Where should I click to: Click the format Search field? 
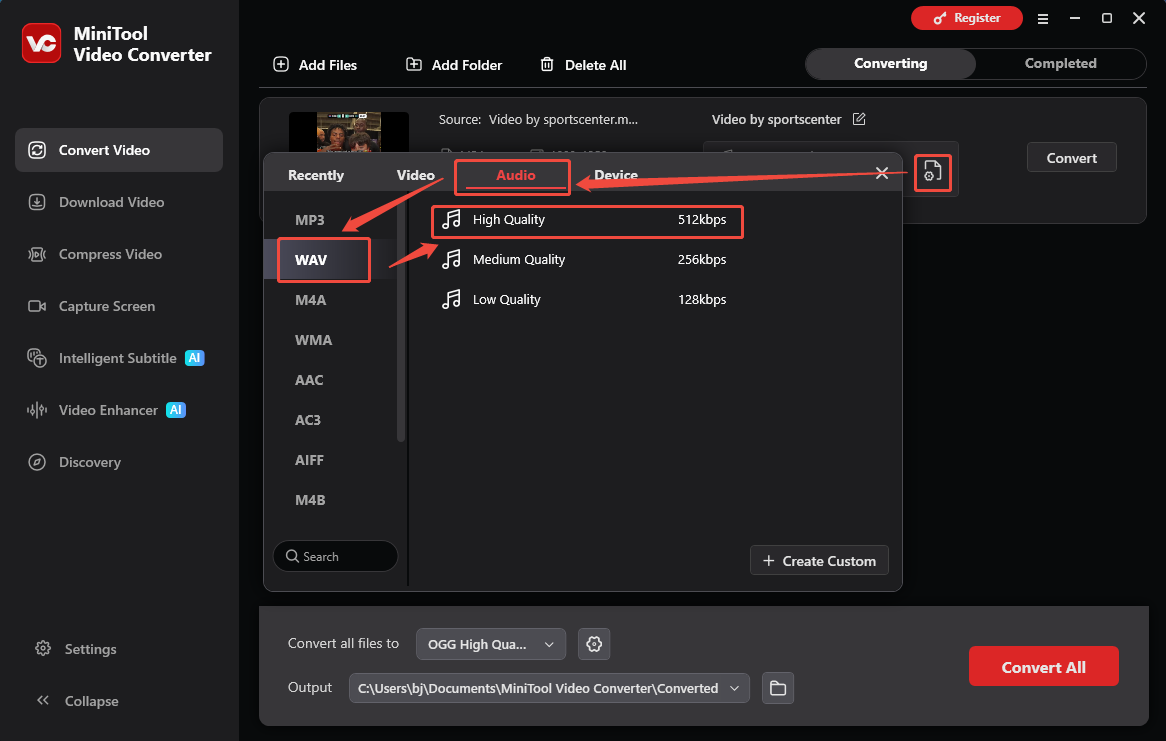click(335, 556)
